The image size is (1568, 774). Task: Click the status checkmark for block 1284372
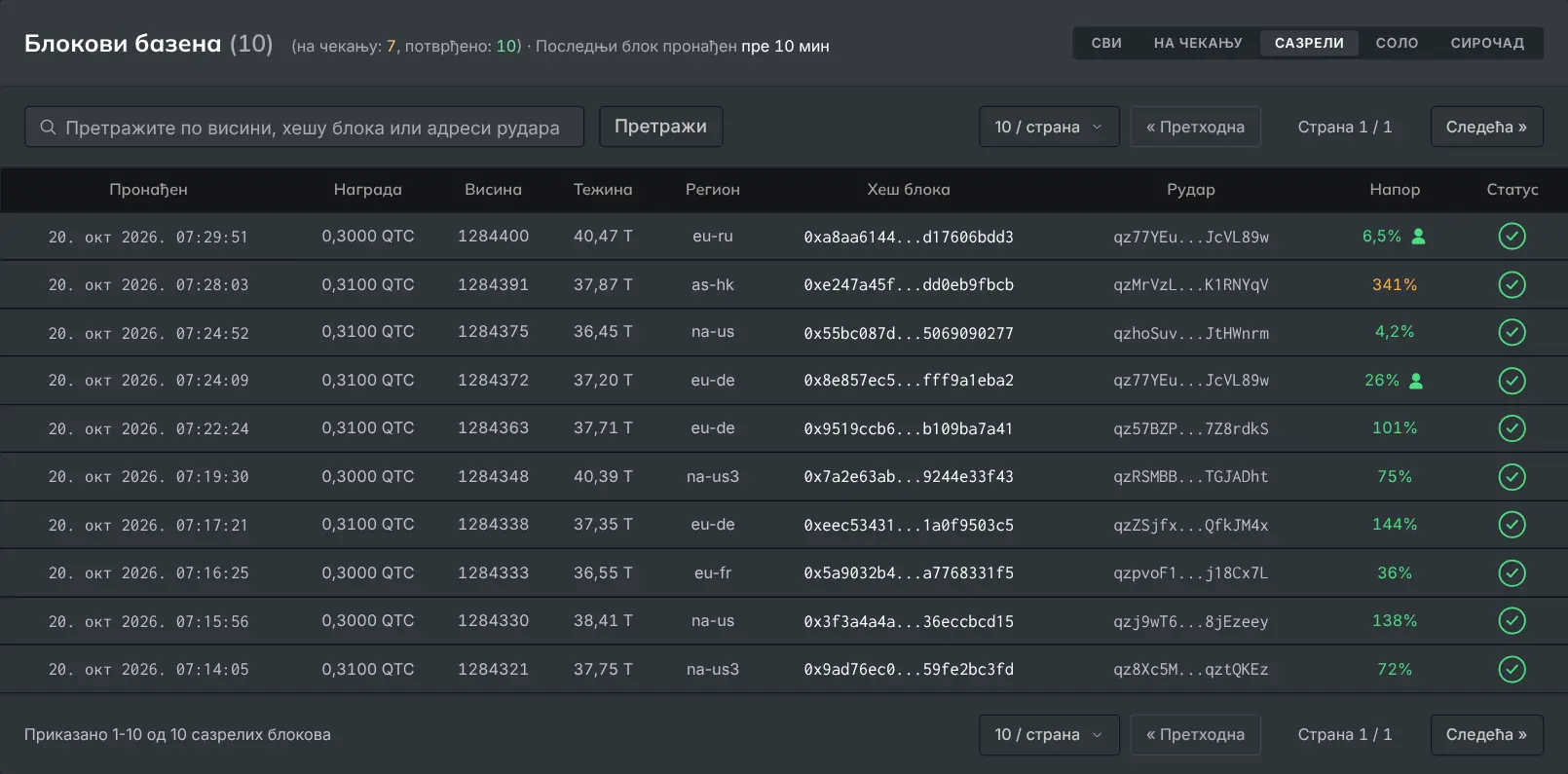coord(1512,381)
